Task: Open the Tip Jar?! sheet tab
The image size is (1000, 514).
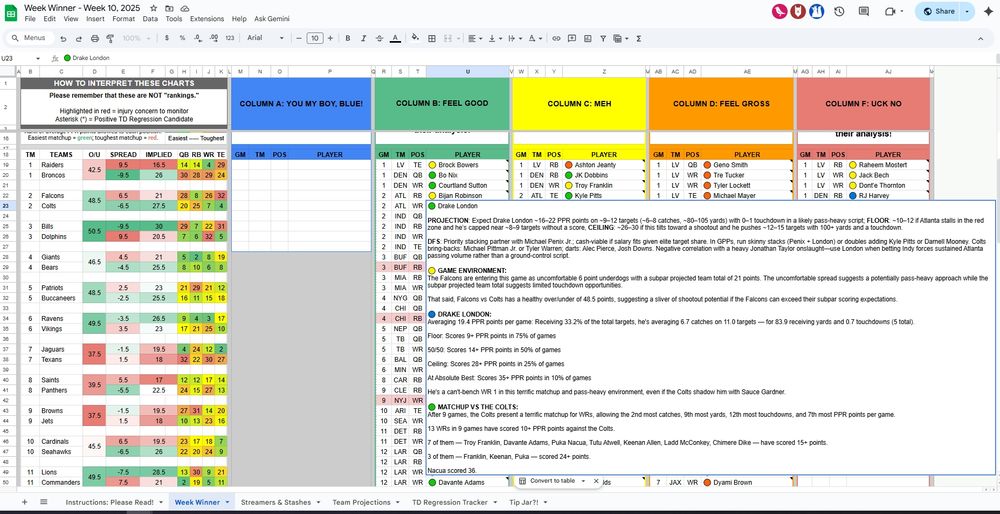Action: tap(524, 502)
